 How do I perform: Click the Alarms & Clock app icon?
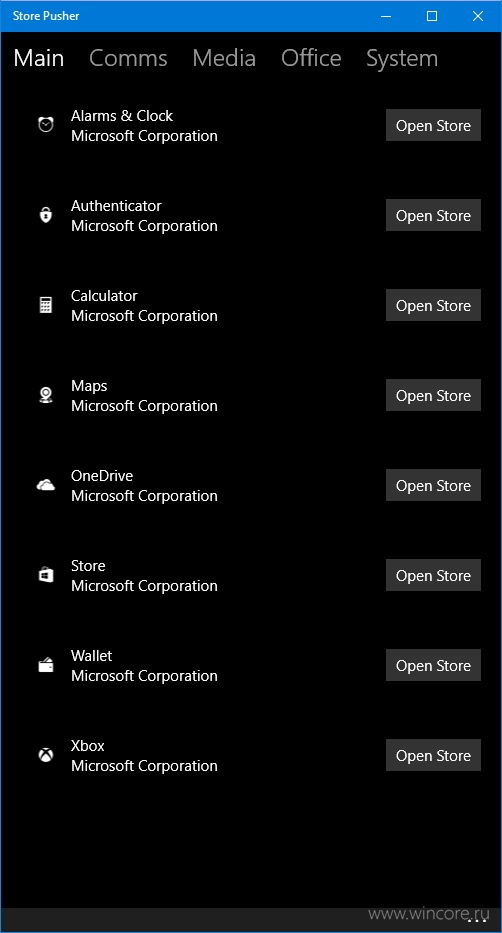[x=46, y=125]
